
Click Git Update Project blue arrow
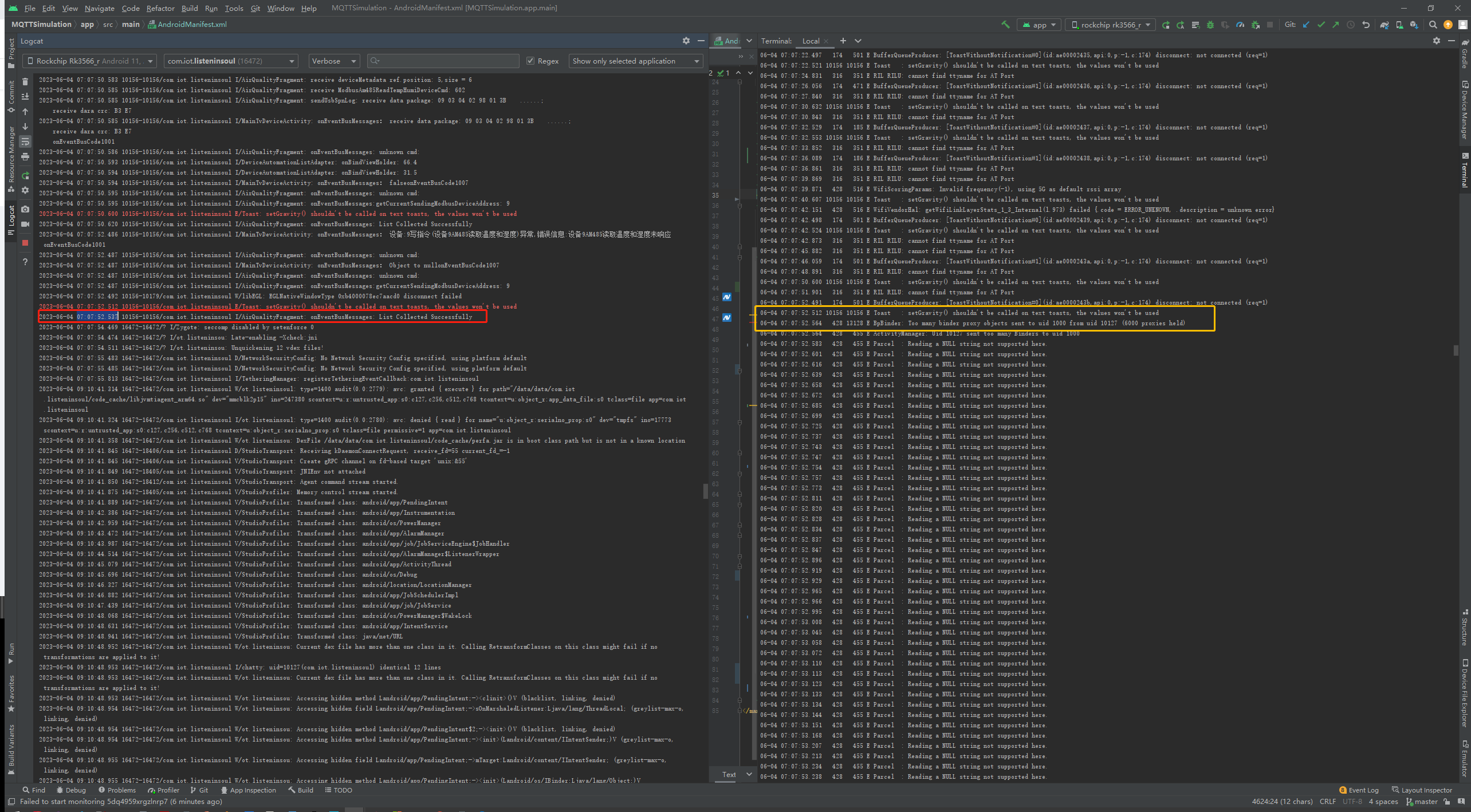click(x=1306, y=25)
